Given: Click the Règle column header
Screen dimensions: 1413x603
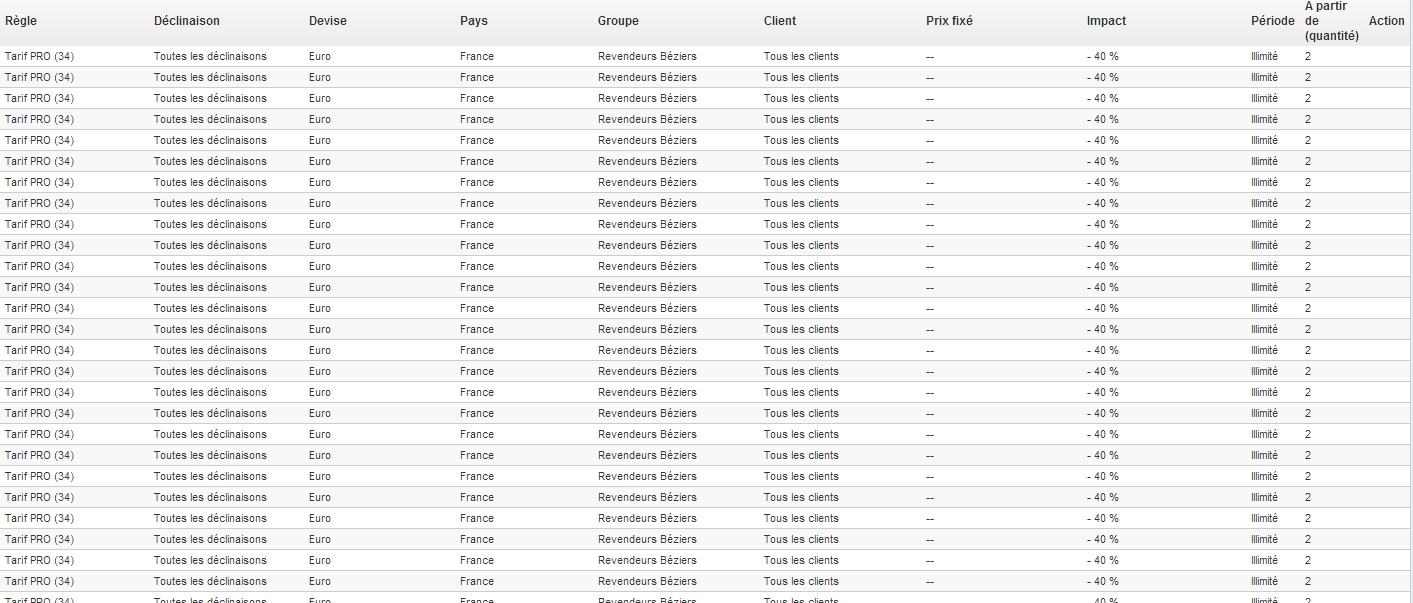Looking at the screenshot, I should coord(19,21).
